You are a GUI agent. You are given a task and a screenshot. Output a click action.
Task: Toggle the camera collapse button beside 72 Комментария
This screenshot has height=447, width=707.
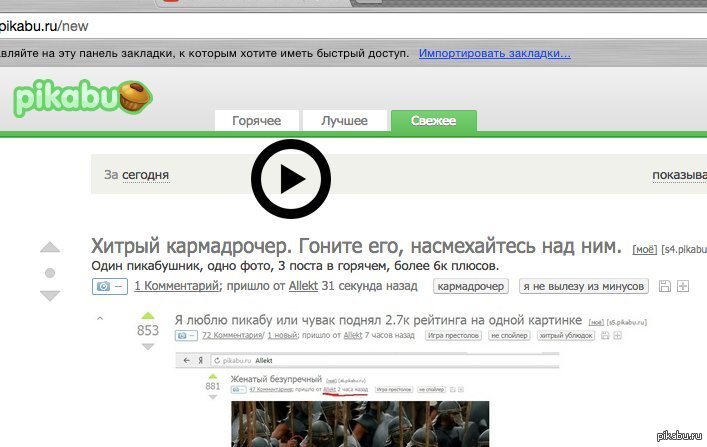click(186, 336)
